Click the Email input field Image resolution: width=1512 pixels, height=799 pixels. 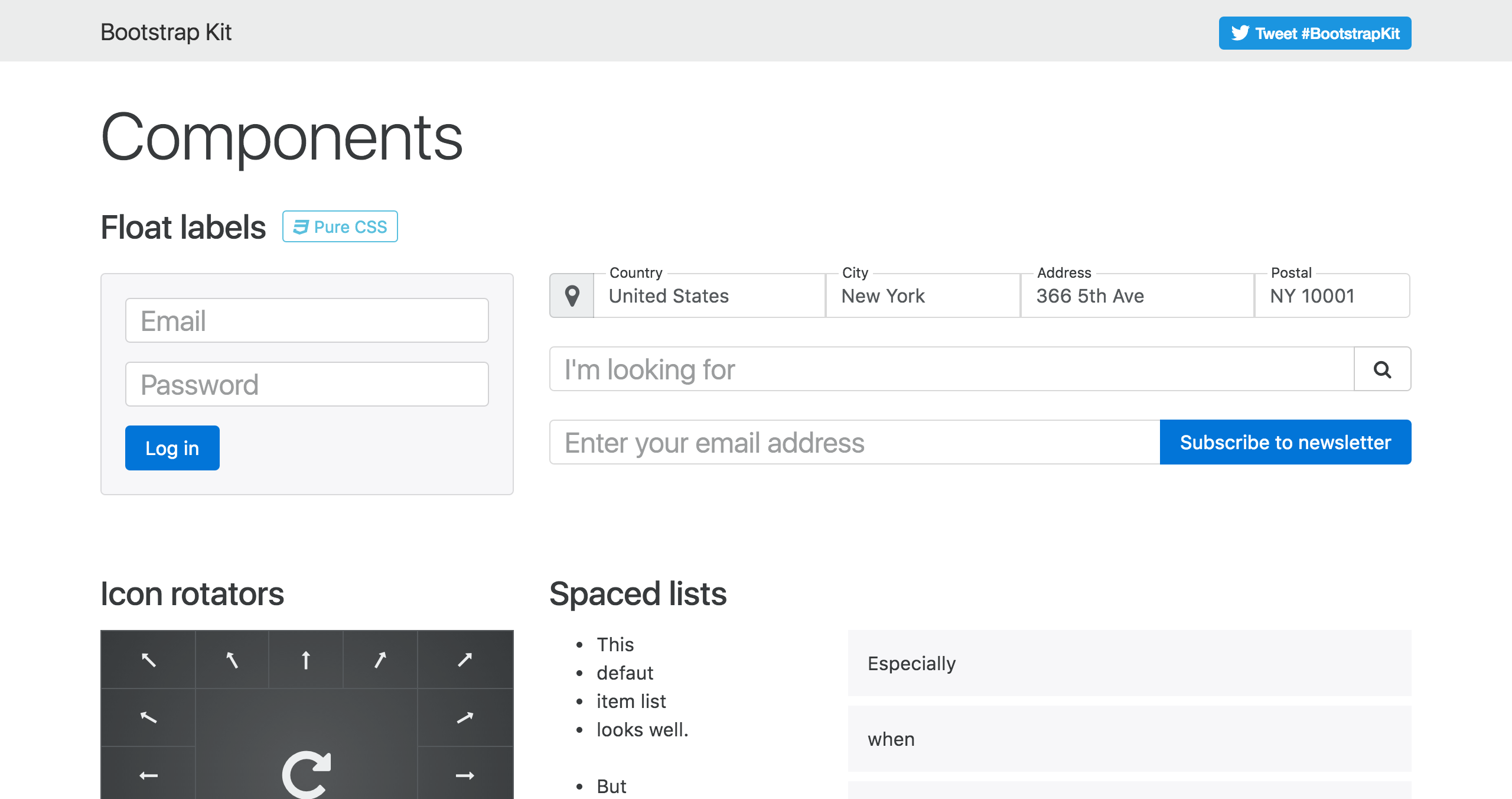(x=306, y=320)
